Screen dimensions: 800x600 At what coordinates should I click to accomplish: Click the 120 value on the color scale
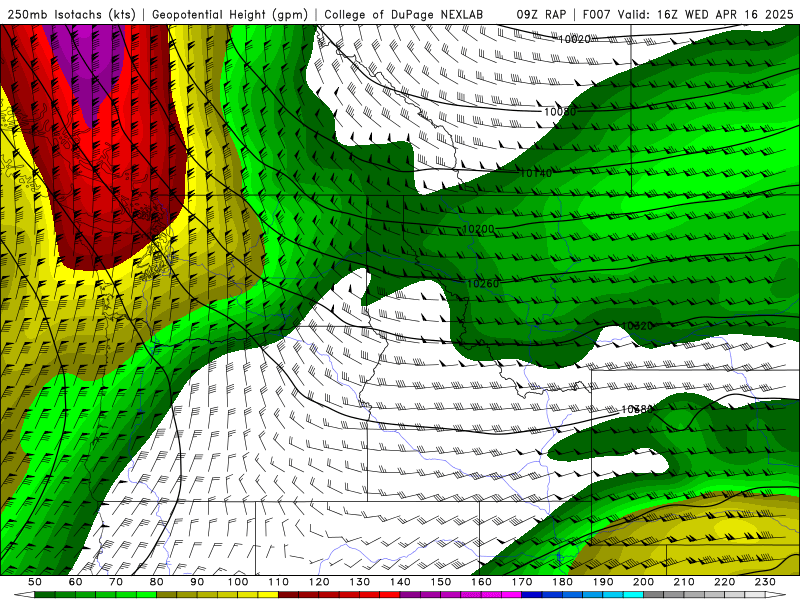pos(319,582)
